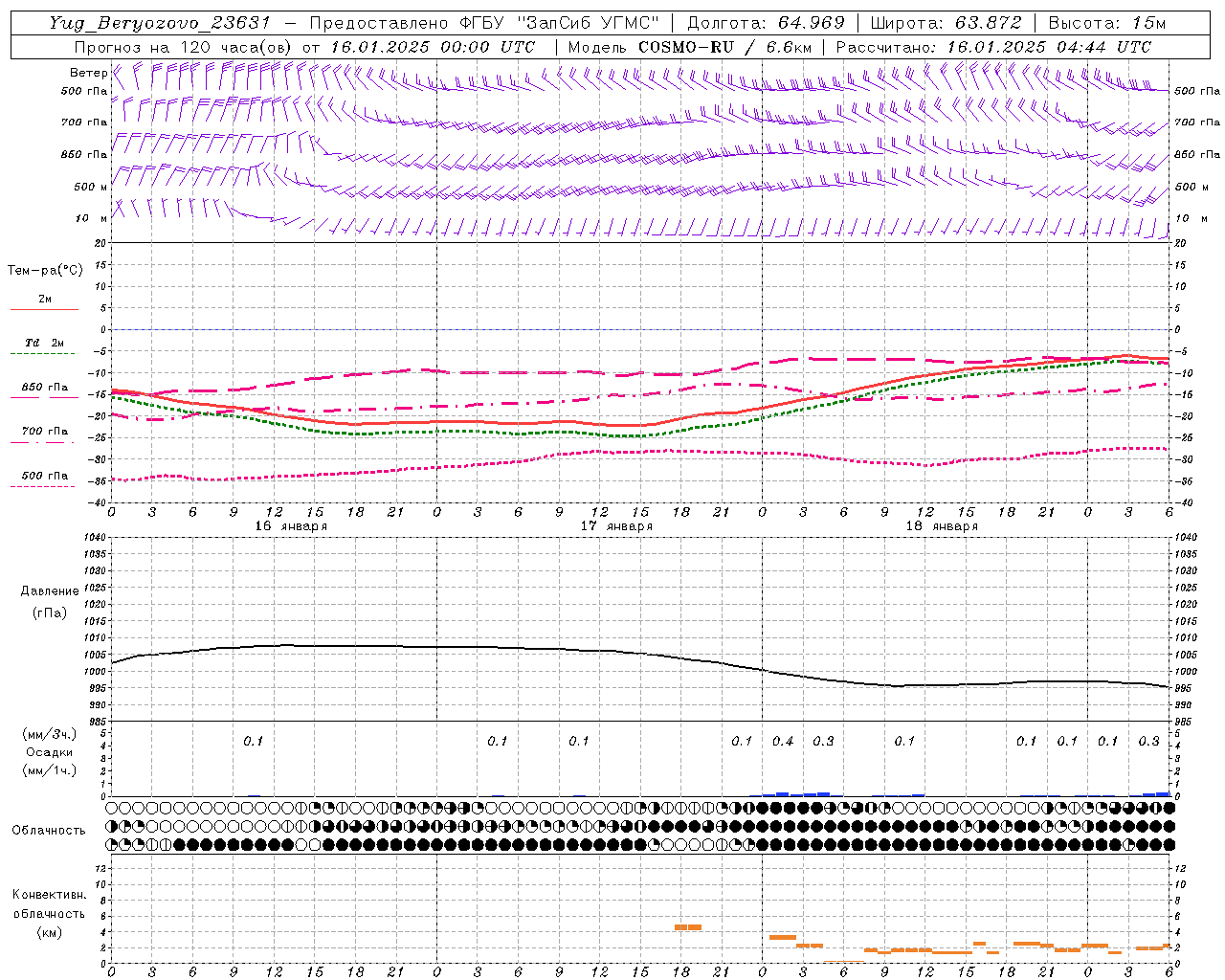
Task: Click the 'Тем-ра(°C)' temperature axis title
Action: pos(45,271)
